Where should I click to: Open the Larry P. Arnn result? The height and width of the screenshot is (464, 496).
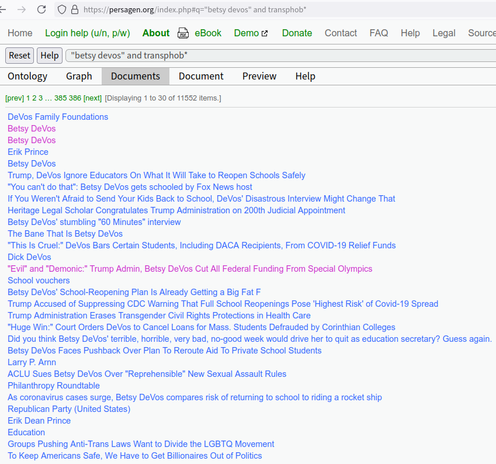[32, 362]
